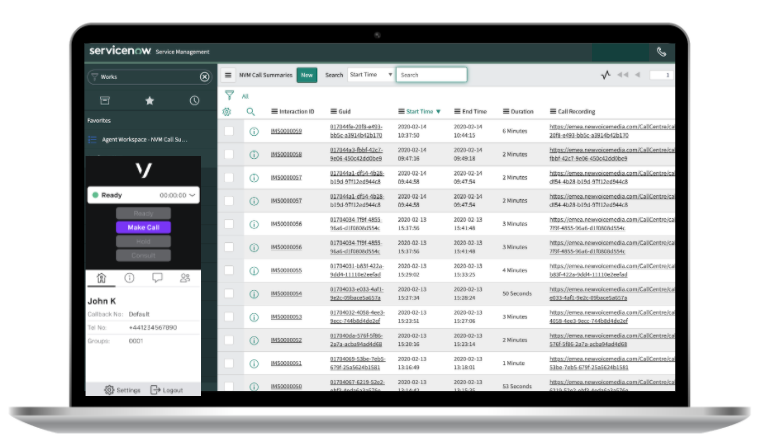760x448 pixels.
Task: Click the page number field
Action: 662,75
